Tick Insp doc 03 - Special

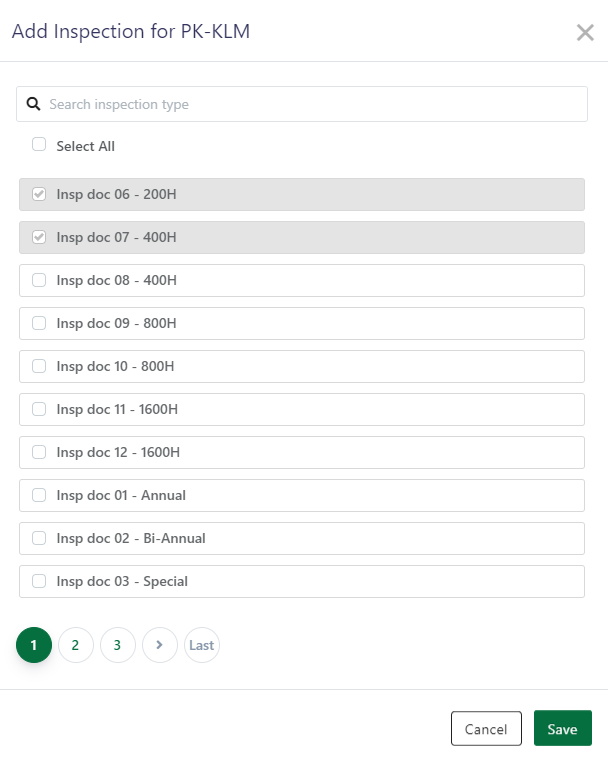(39, 581)
